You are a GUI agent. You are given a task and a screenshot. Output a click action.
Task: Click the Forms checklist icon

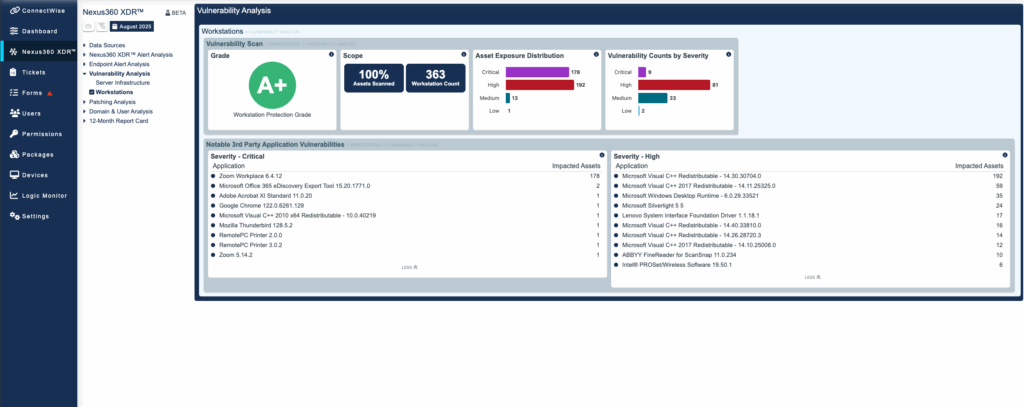[14, 93]
